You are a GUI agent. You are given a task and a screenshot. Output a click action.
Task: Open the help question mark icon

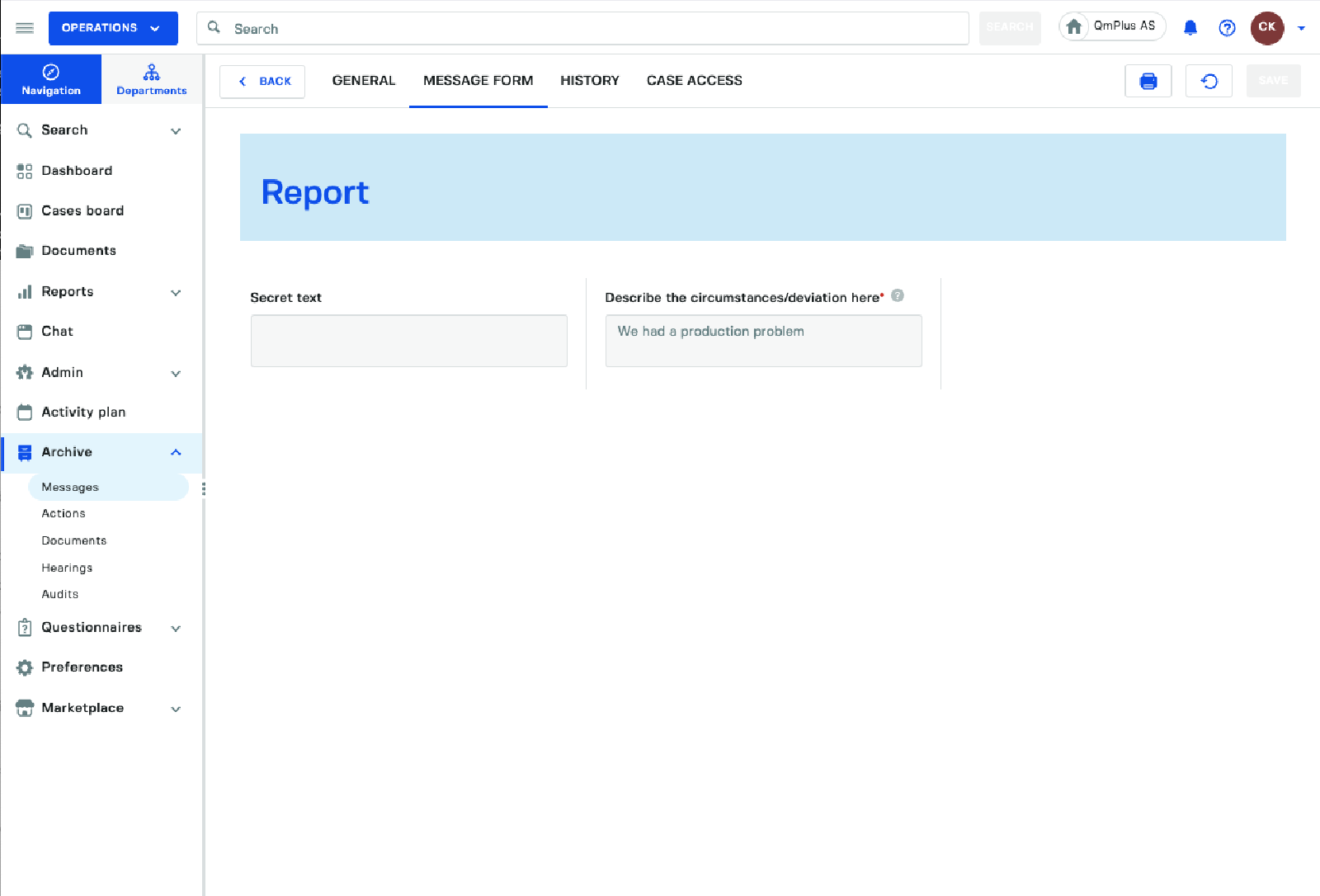coord(1227,28)
